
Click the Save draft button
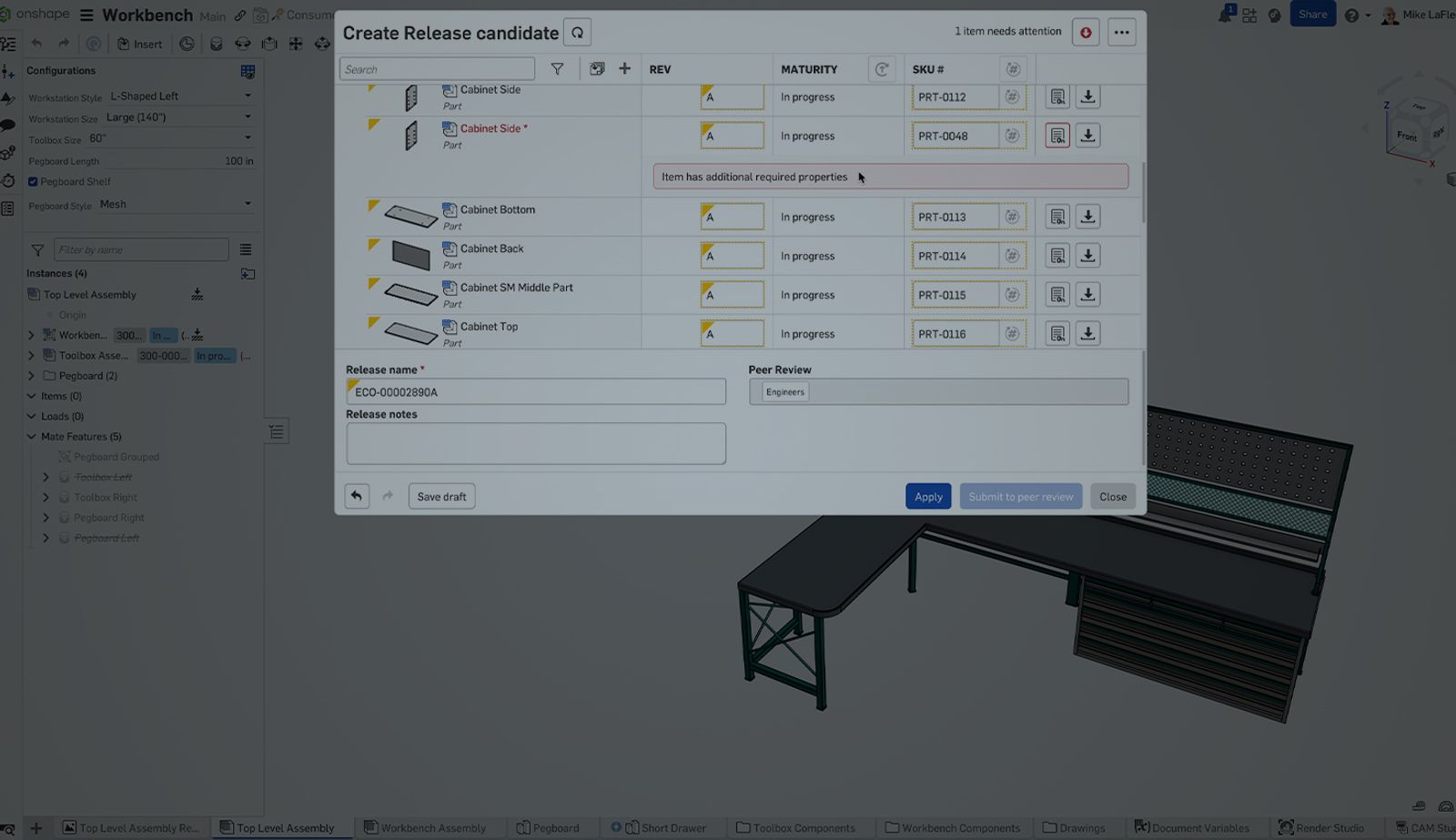pyautogui.click(x=441, y=496)
